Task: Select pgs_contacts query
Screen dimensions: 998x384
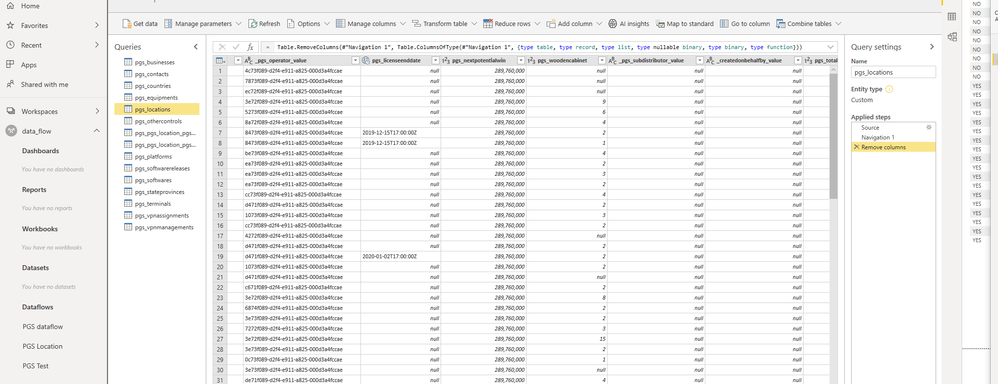Action: pyautogui.click(x=157, y=75)
